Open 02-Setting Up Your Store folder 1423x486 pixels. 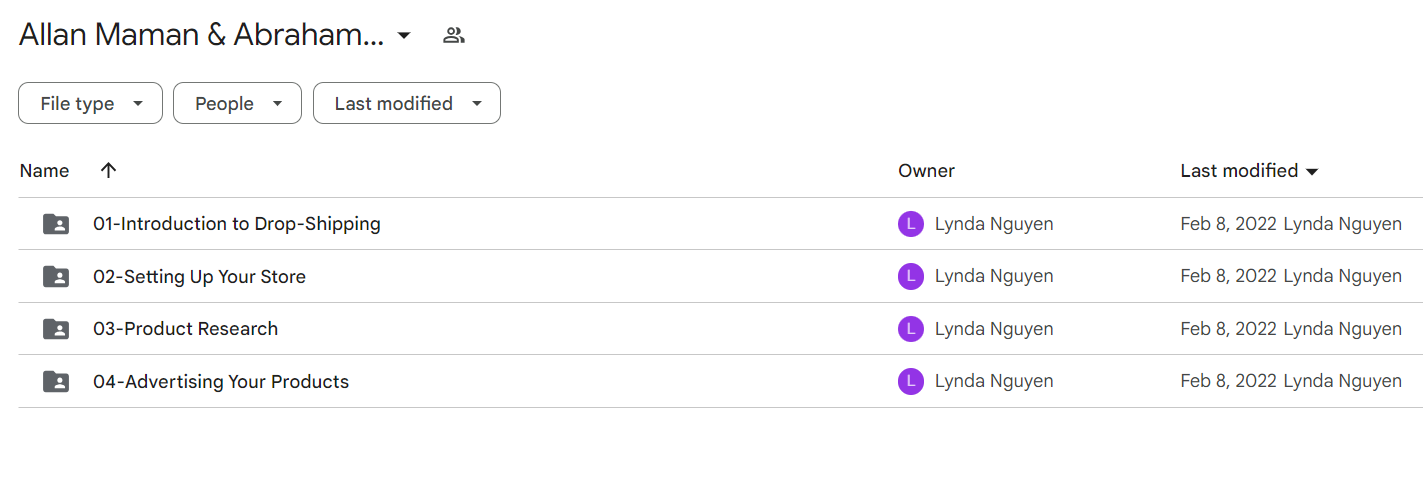(x=199, y=277)
